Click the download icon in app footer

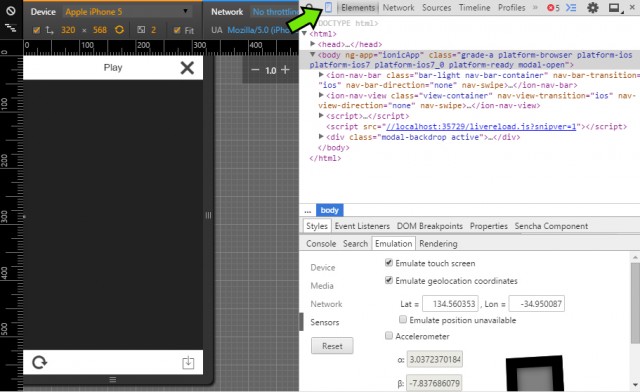188,362
